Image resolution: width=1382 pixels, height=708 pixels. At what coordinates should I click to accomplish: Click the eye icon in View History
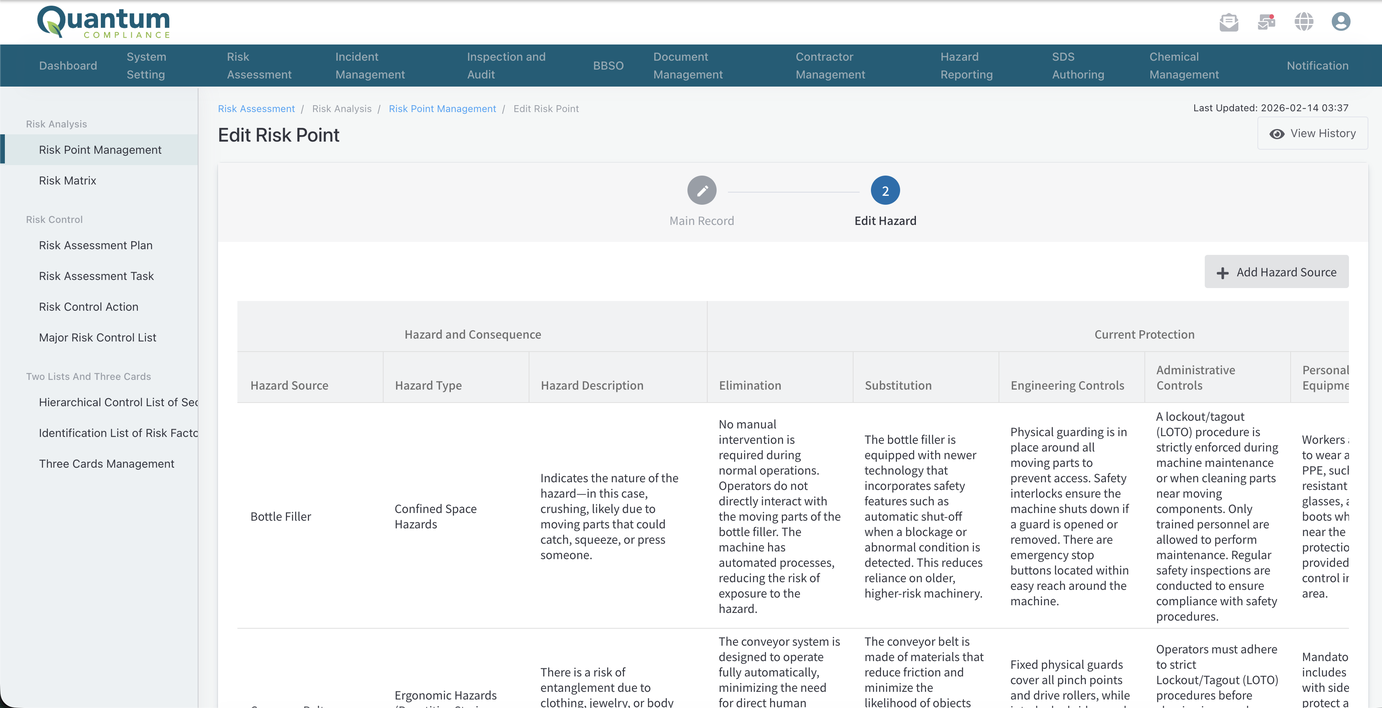(x=1277, y=134)
